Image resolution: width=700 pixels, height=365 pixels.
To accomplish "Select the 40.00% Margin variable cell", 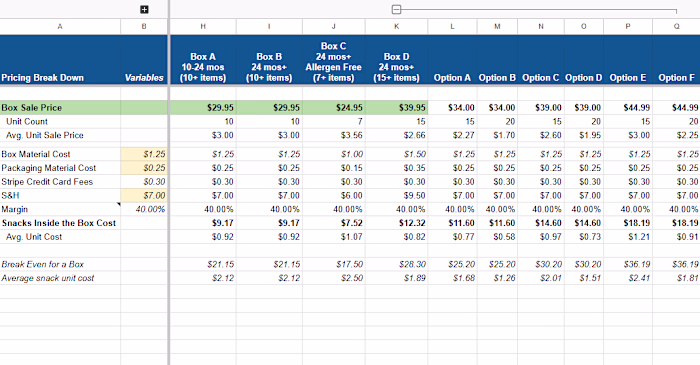I will 144,209.
